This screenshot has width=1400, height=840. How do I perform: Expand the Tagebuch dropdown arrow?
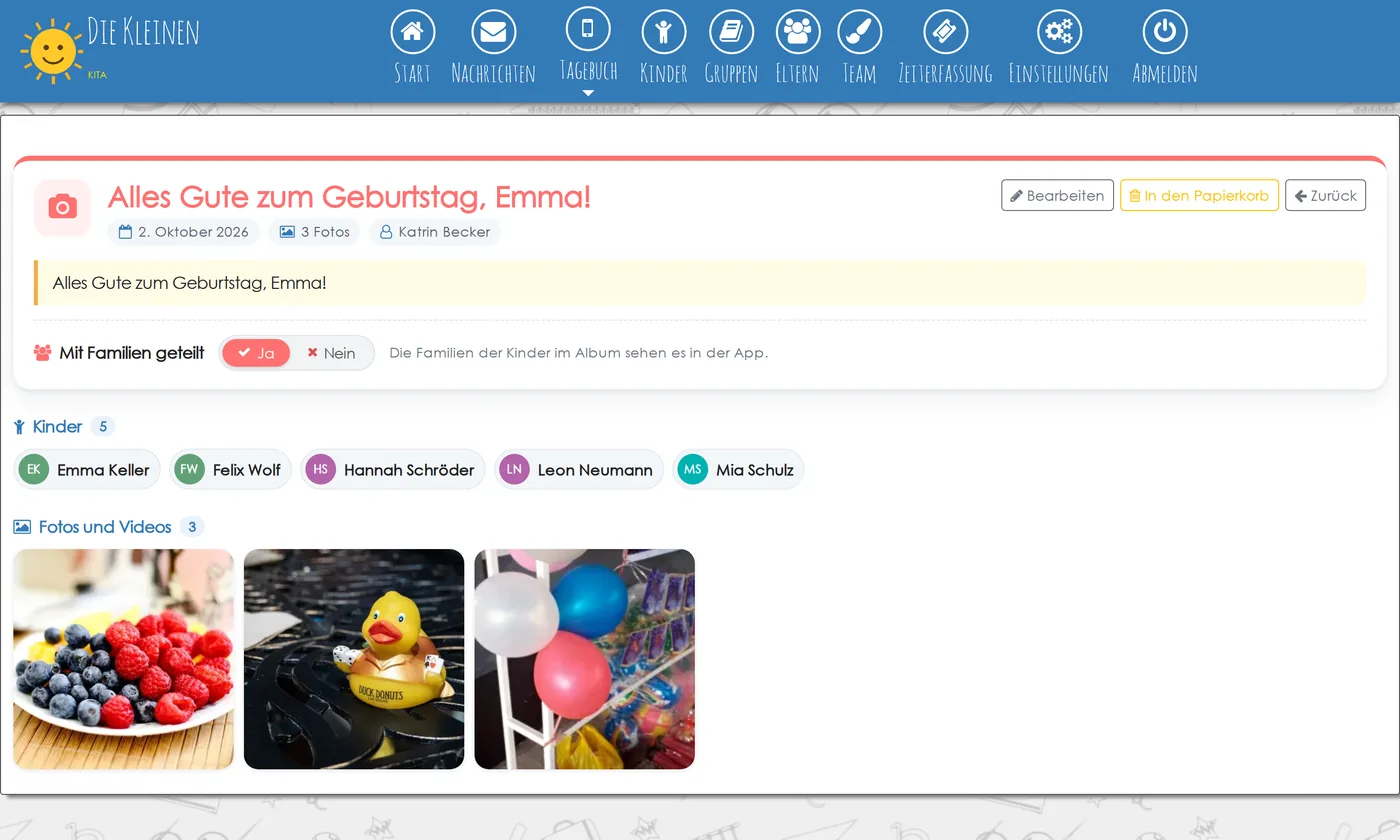coord(588,93)
